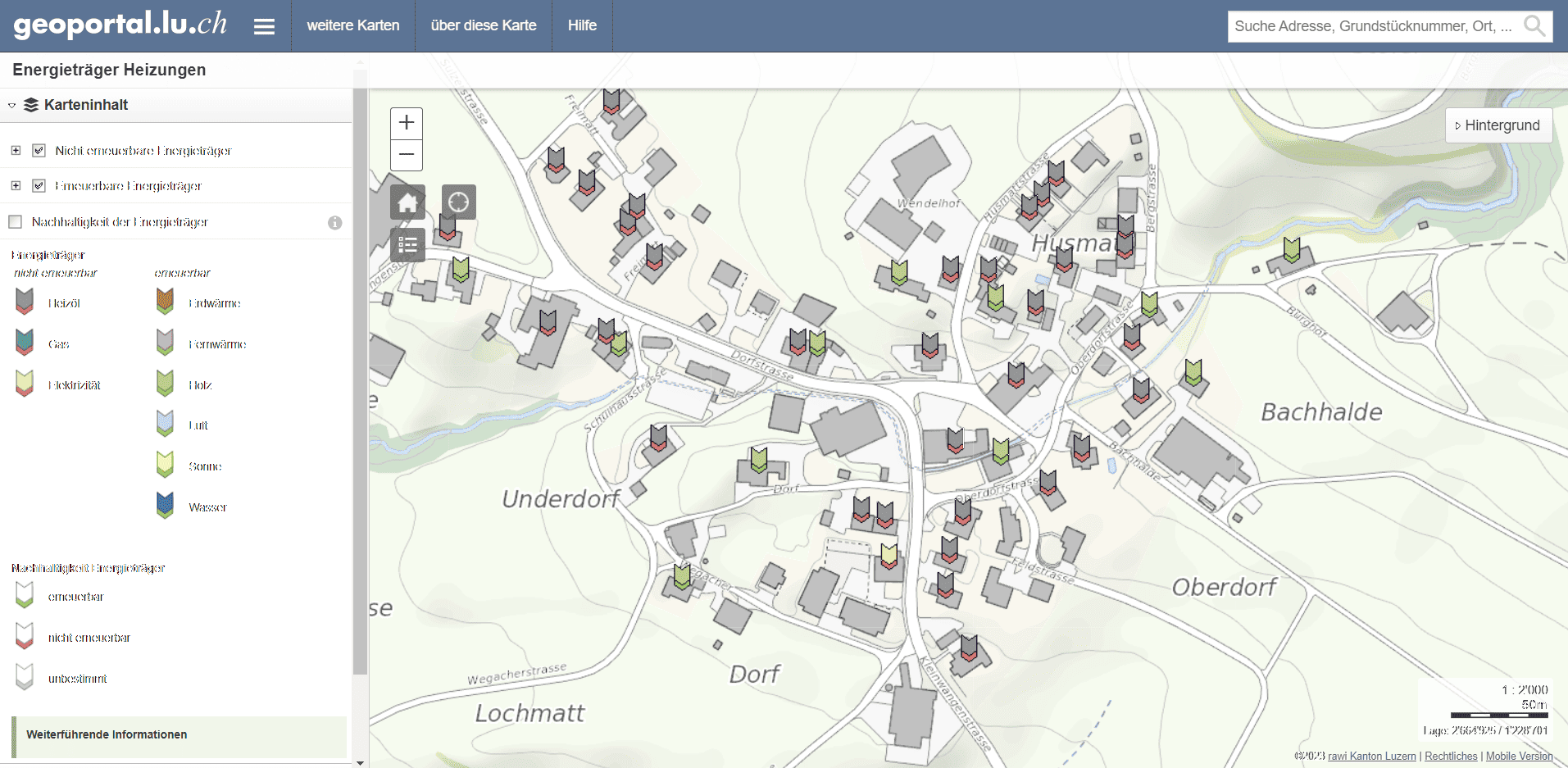Click the geoportal.lu.ch logo
The height and width of the screenshot is (768, 1568).
click(120, 24)
